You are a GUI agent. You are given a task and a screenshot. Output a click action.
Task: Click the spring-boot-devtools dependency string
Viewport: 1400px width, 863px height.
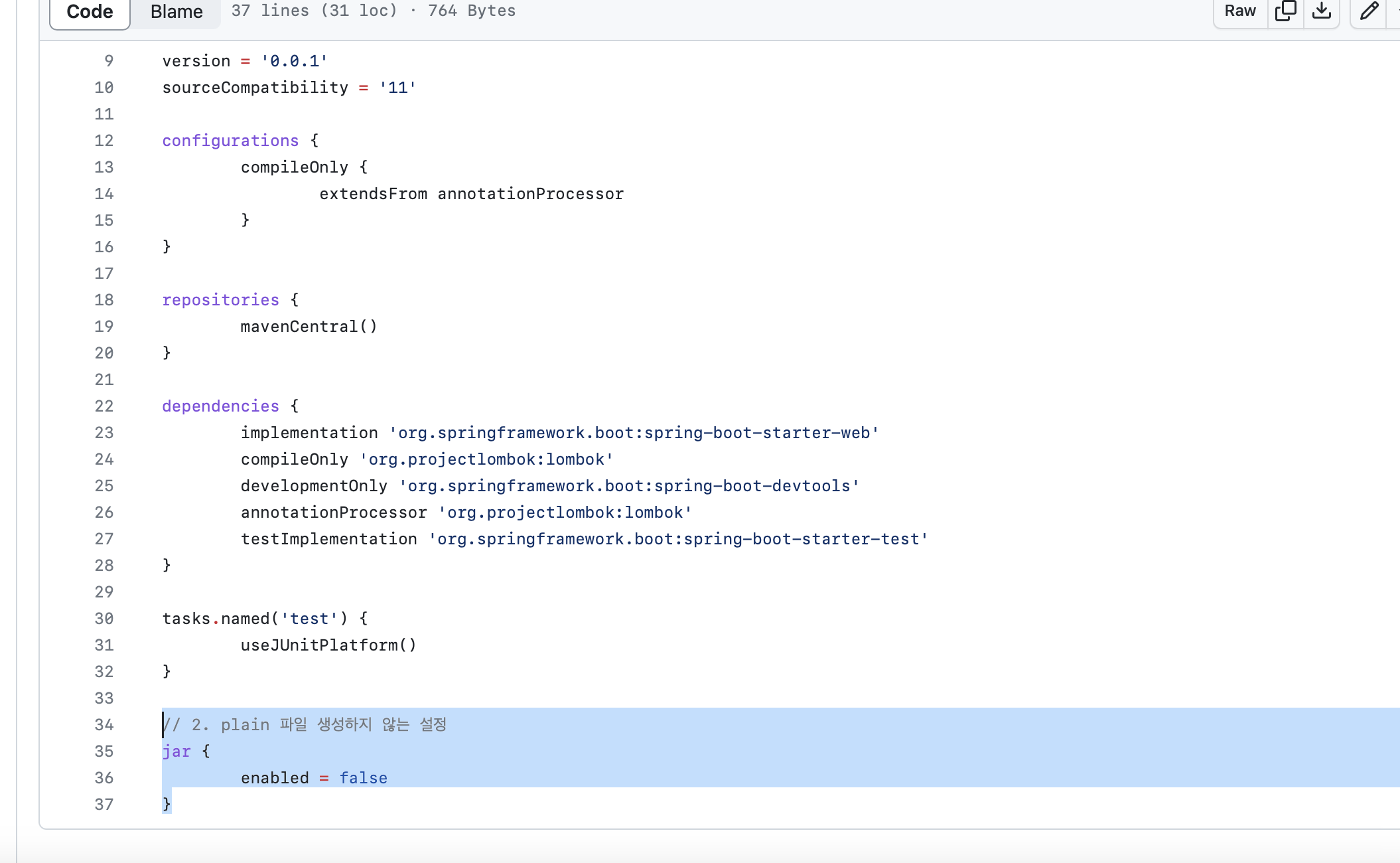(x=628, y=486)
